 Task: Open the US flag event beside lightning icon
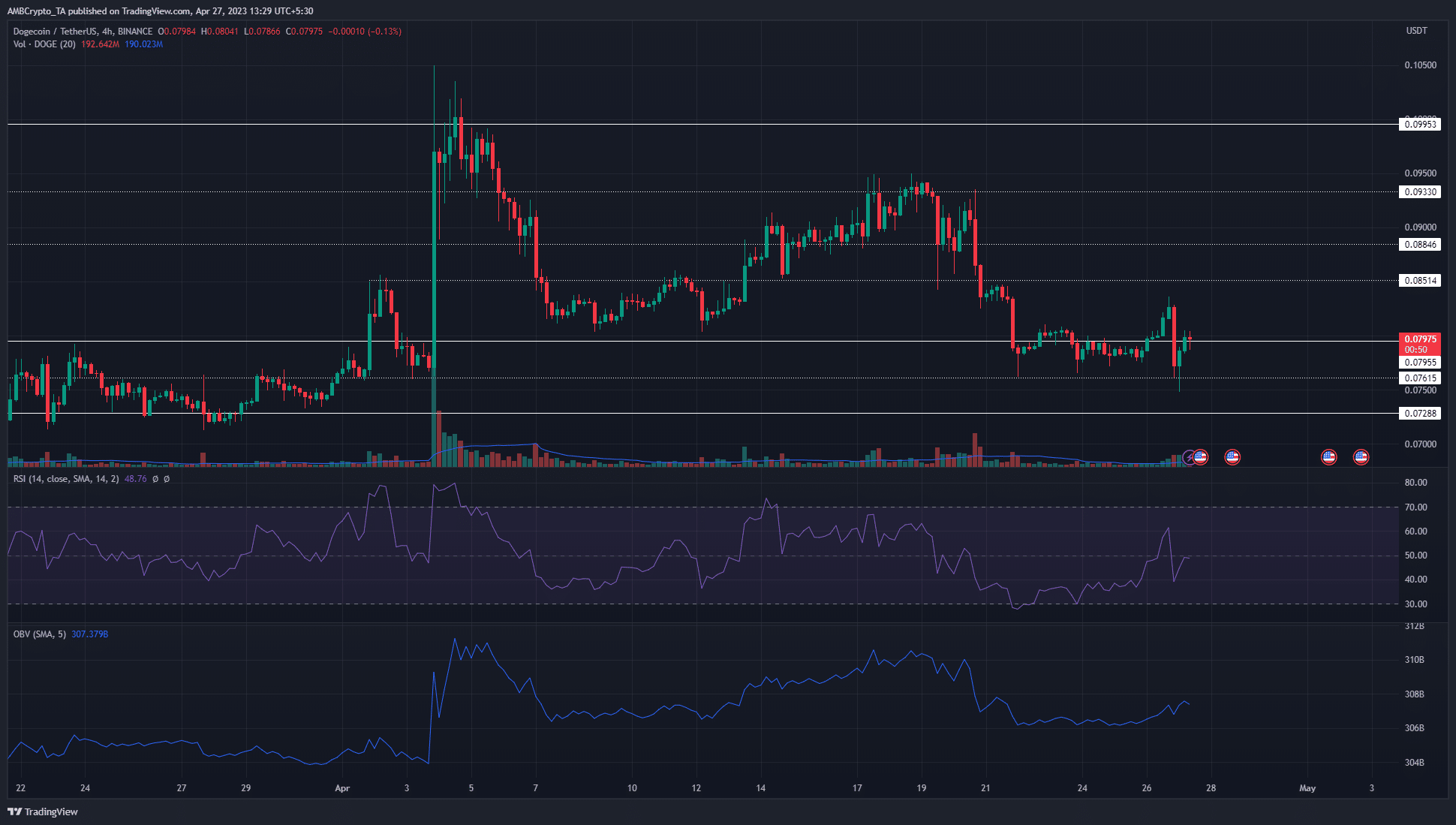click(x=1201, y=456)
